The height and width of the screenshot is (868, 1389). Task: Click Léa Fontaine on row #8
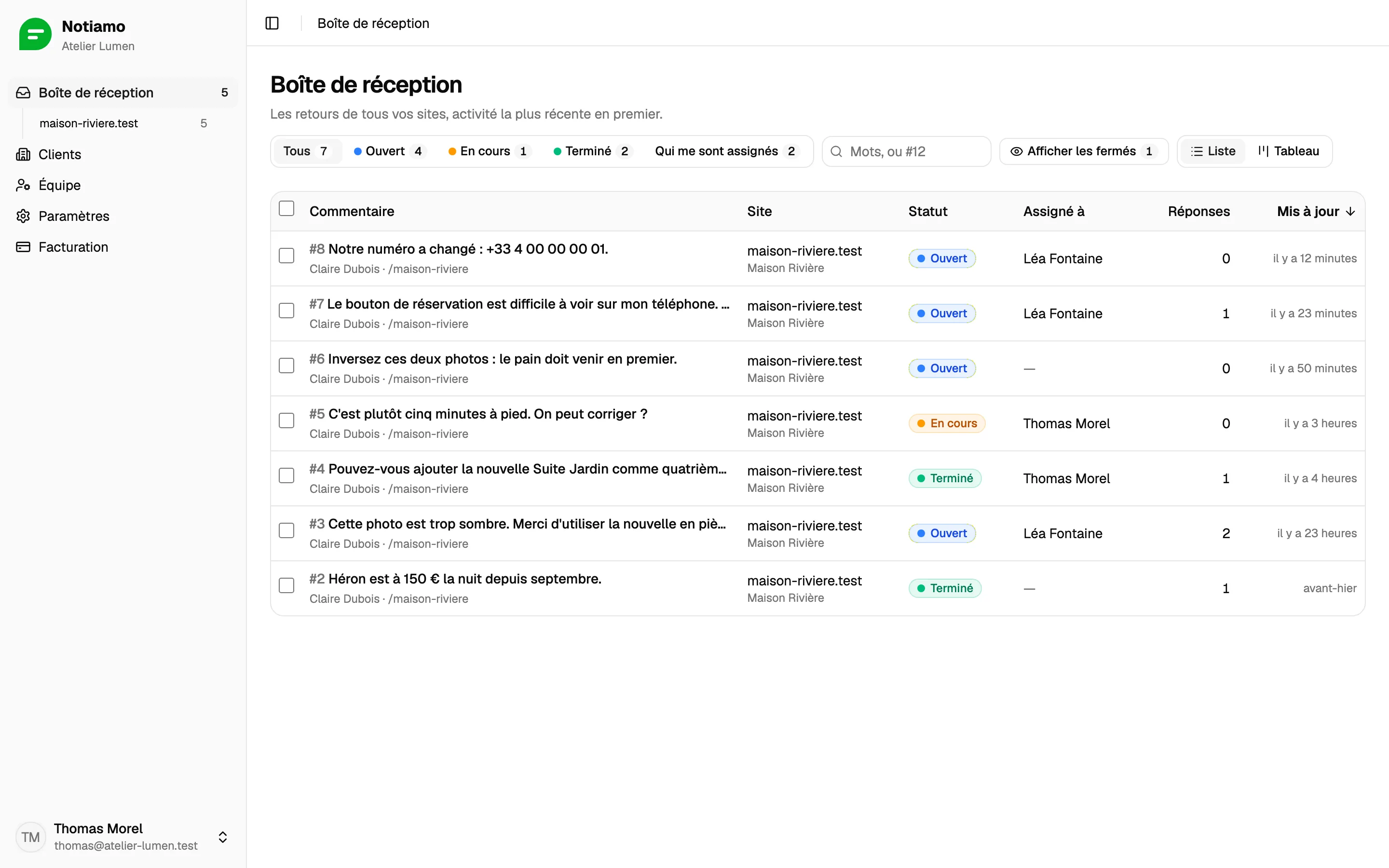click(x=1062, y=259)
